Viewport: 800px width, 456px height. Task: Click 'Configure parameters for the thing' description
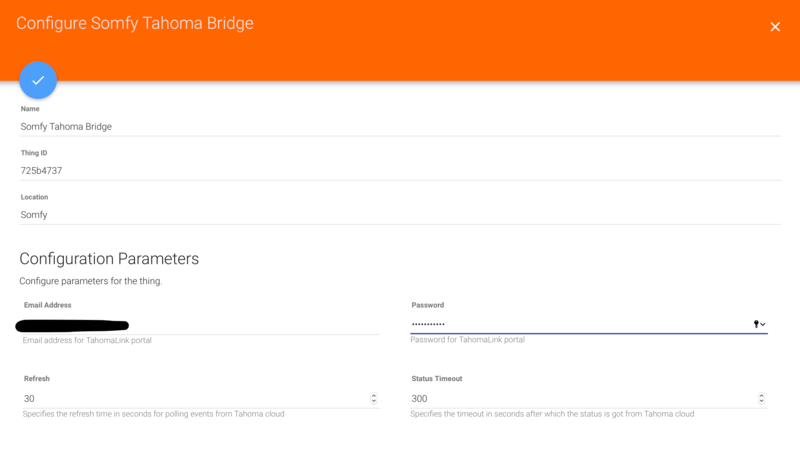(90, 281)
